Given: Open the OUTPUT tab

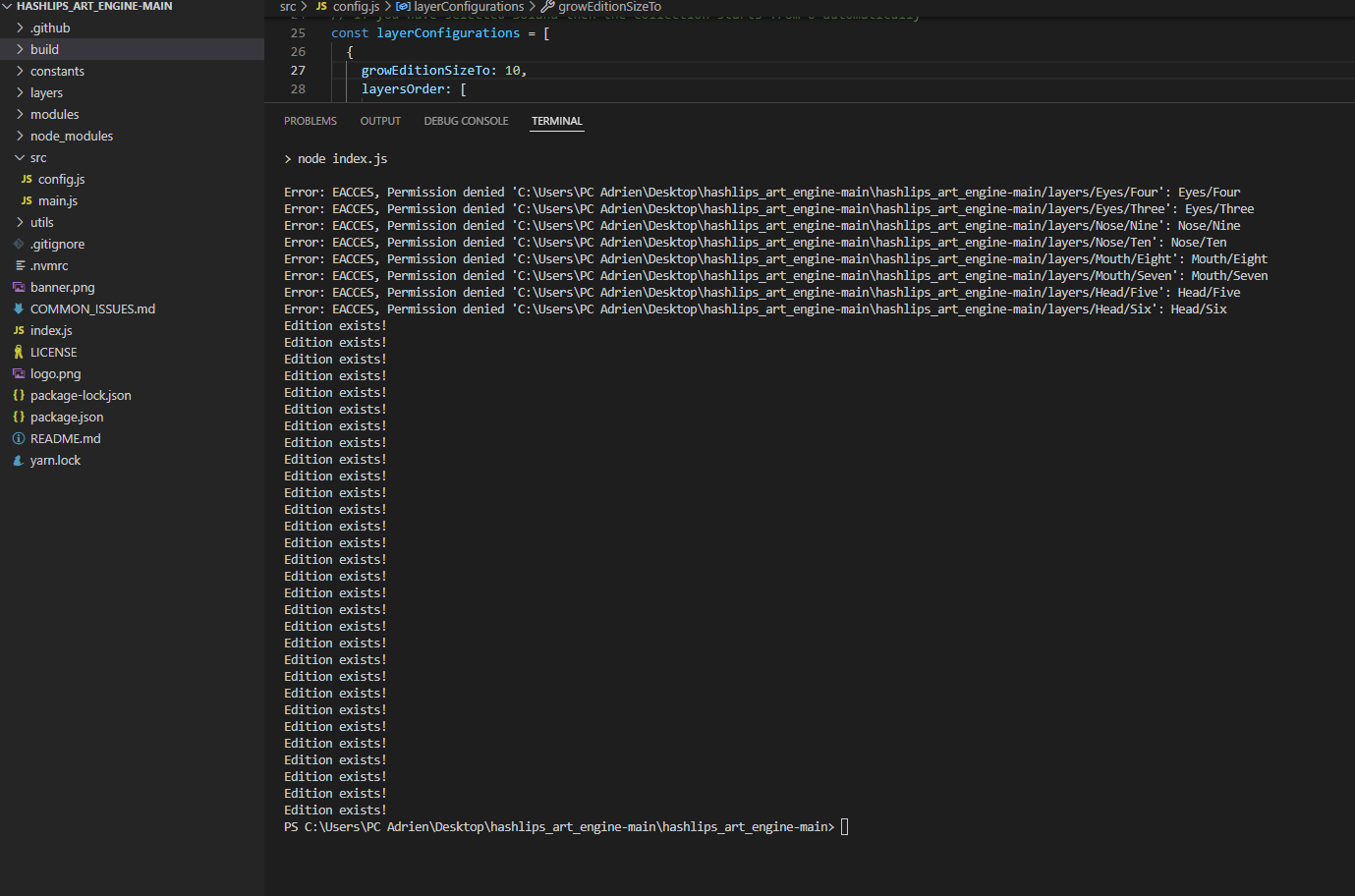Looking at the screenshot, I should pos(380,120).
